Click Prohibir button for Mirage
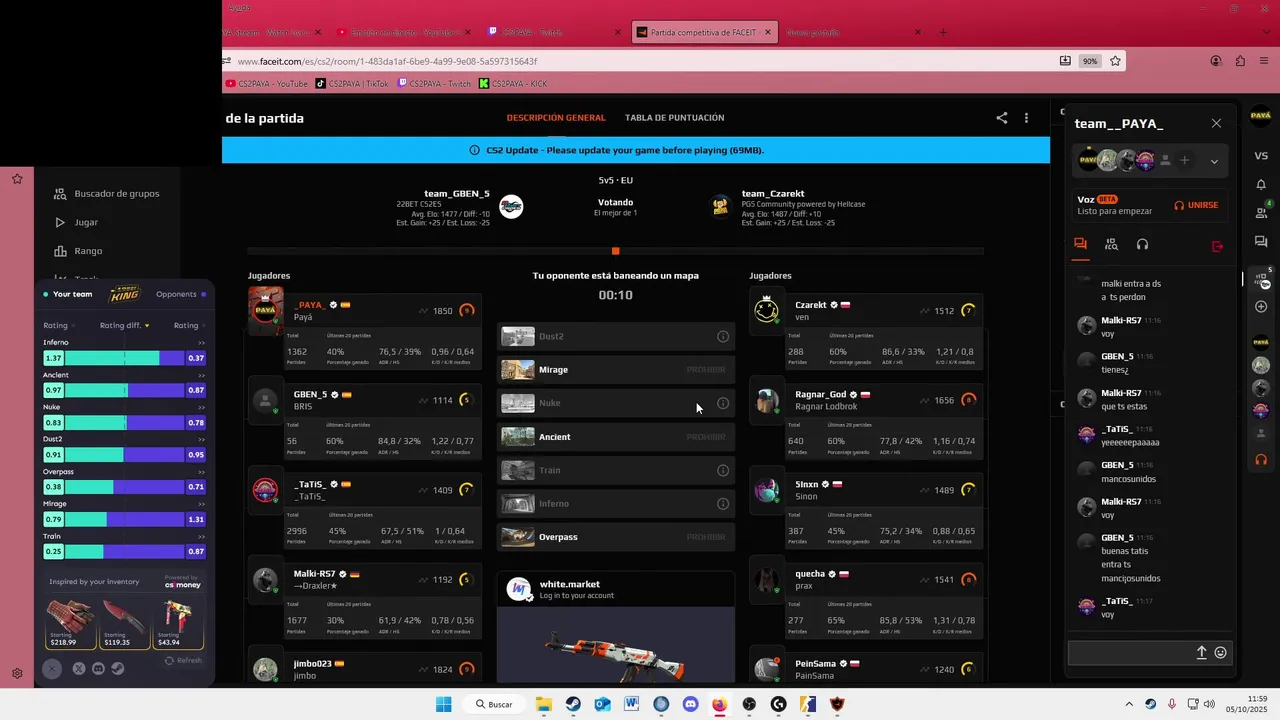Image resolution: width=1280 pixels, height=720 pixels. [x=706, y=370]
